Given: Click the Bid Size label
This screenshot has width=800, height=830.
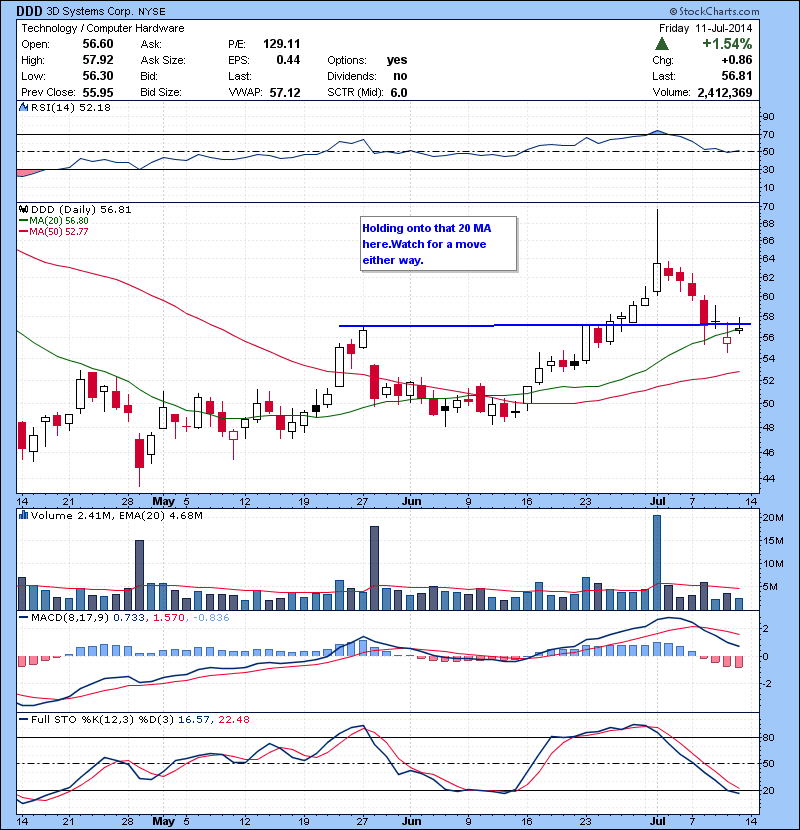Looking at the screenshot, I should tap(161, 92).
